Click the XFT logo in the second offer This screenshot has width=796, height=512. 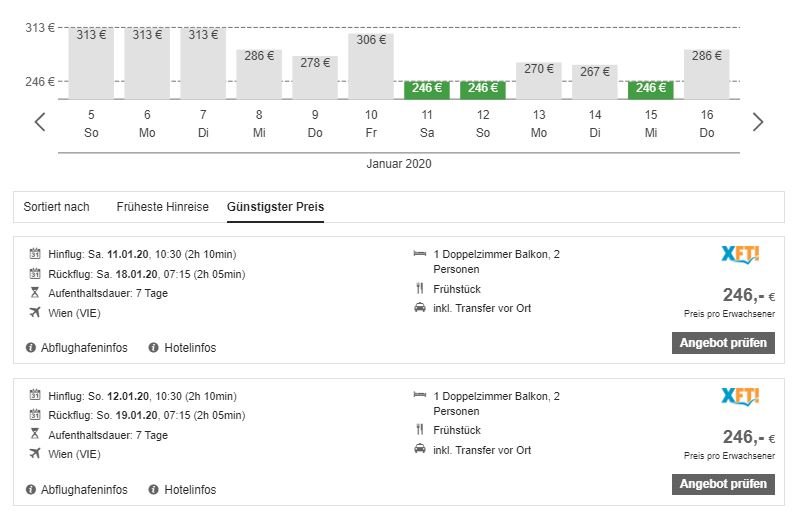(x=740, y=396)
